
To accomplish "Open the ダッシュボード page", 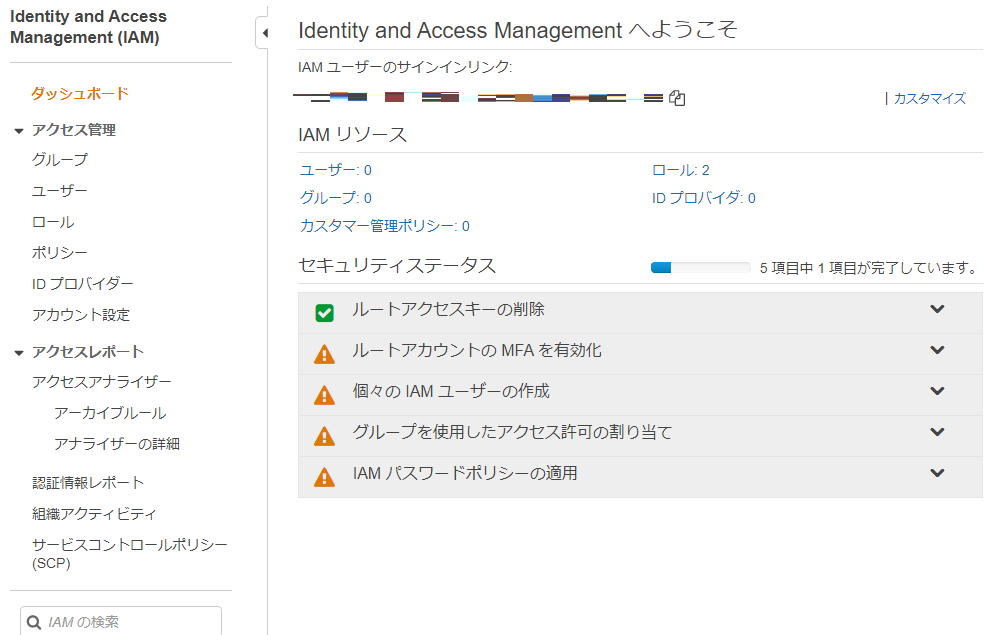I will [x=80, y=94].
